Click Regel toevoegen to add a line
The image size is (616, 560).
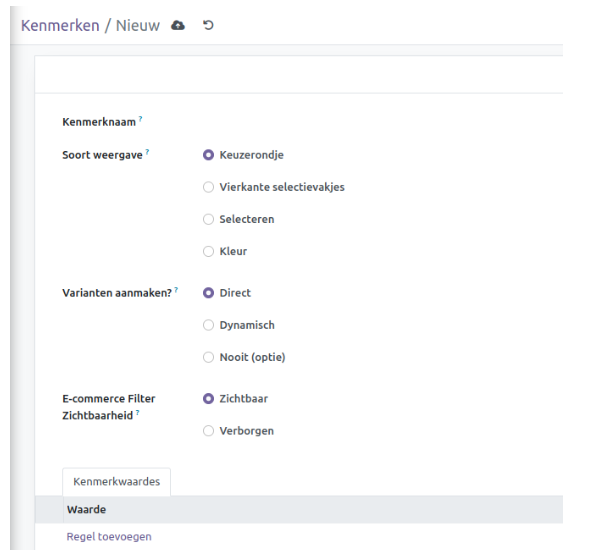pyautogui.click(x=109, y=537)
